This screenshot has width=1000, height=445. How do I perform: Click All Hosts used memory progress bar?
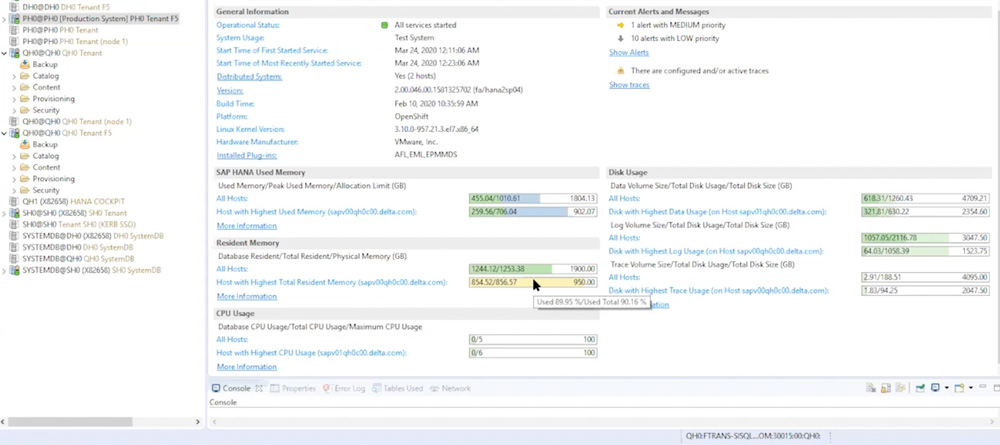[532, 198]
